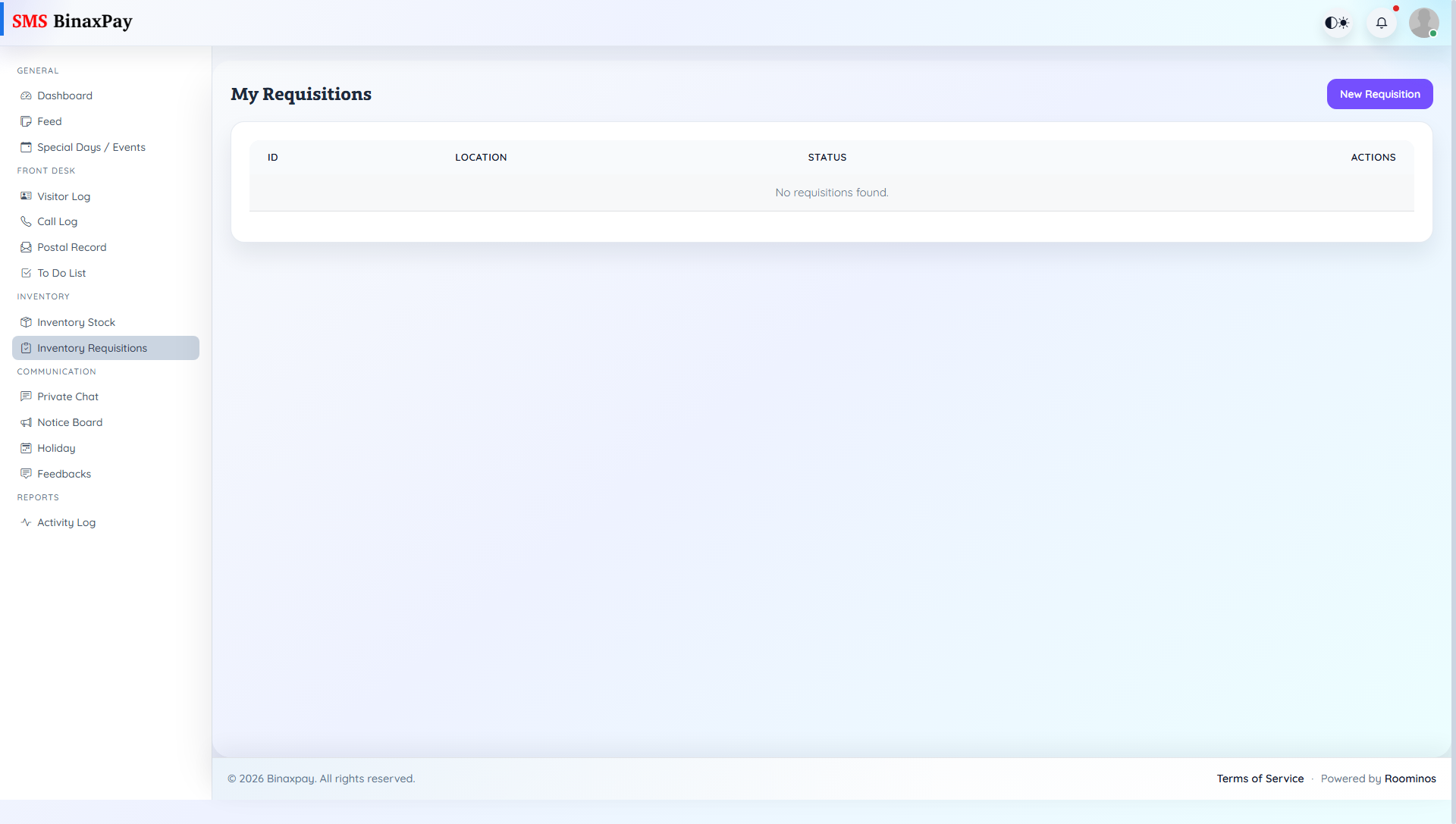The width and height of the screenshot is (1456, 824).
Task: Open Special Days / Events
Action: (91, 147)
